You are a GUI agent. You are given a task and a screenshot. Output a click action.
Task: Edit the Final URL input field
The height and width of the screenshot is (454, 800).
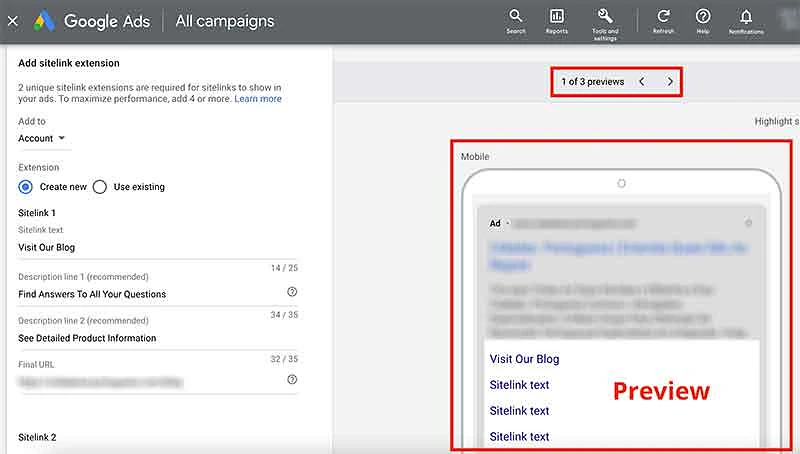(x=151, y=382)
